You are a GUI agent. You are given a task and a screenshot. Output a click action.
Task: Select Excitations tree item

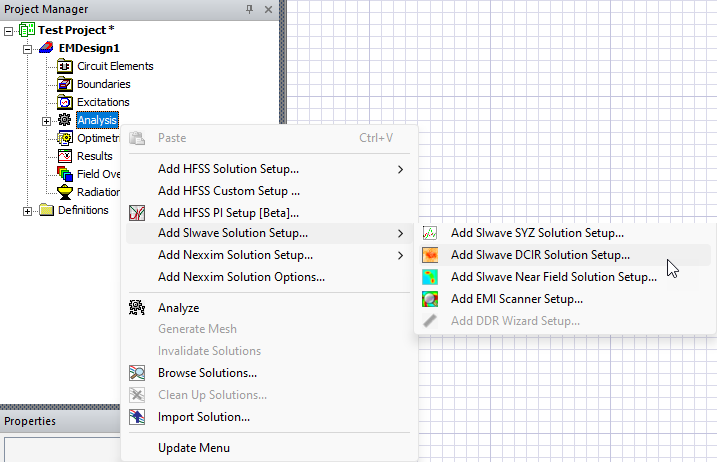[x=103, y=102]
